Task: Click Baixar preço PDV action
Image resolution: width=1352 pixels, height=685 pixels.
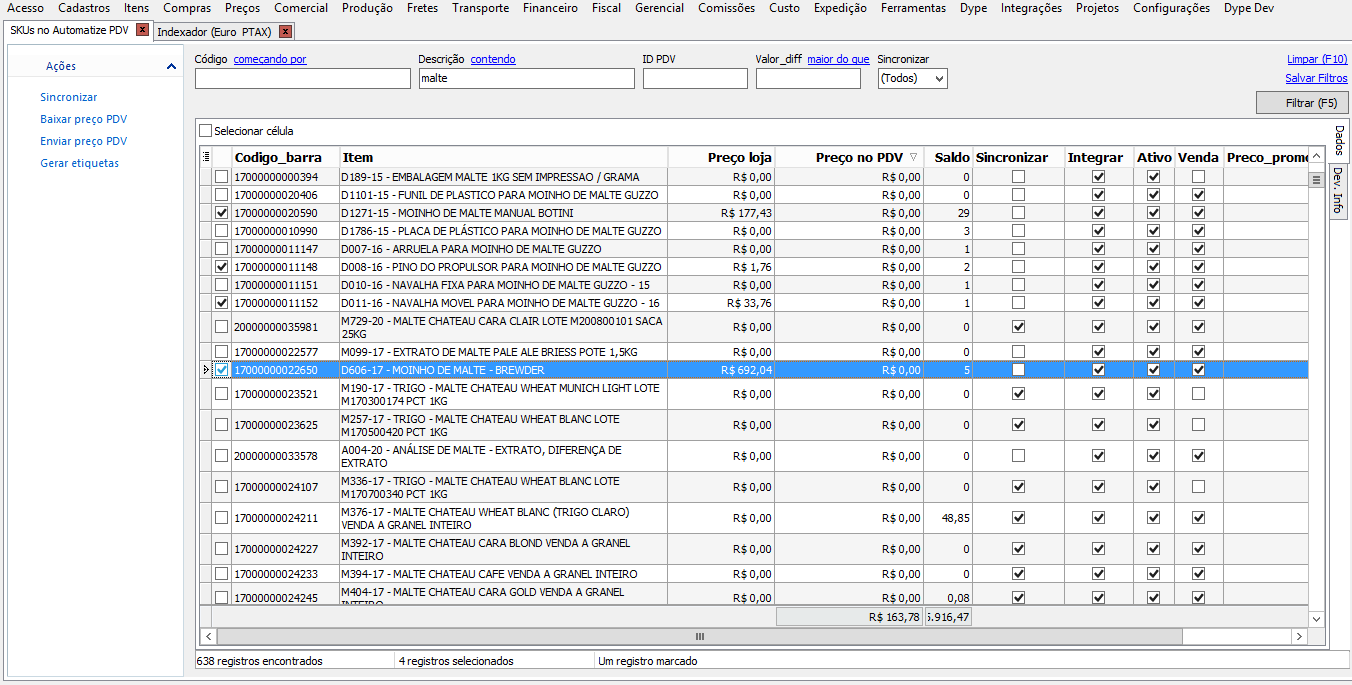Action: point(83,119)
